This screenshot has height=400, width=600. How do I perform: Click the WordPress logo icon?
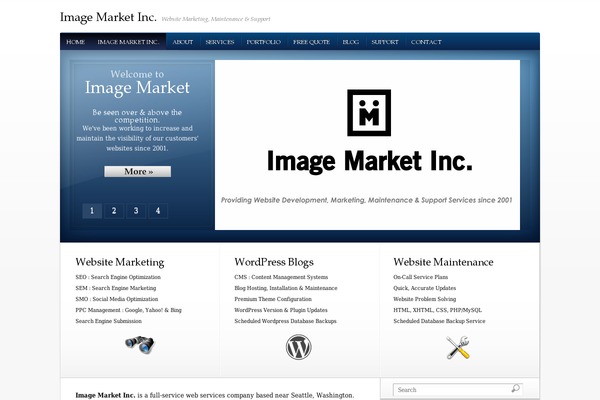pyautogui.click(x=298, y=347)
